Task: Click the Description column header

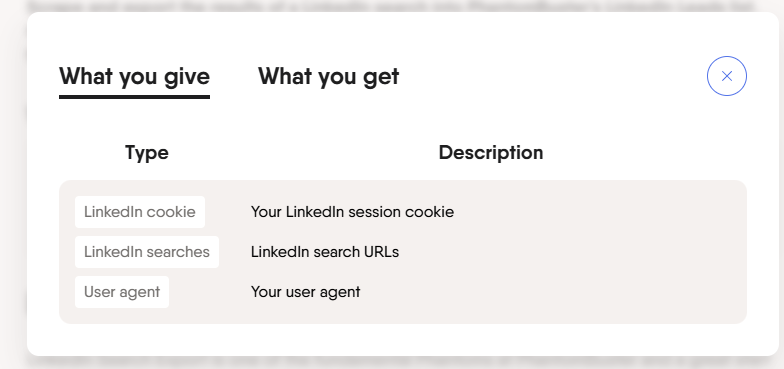Action: 491,152
